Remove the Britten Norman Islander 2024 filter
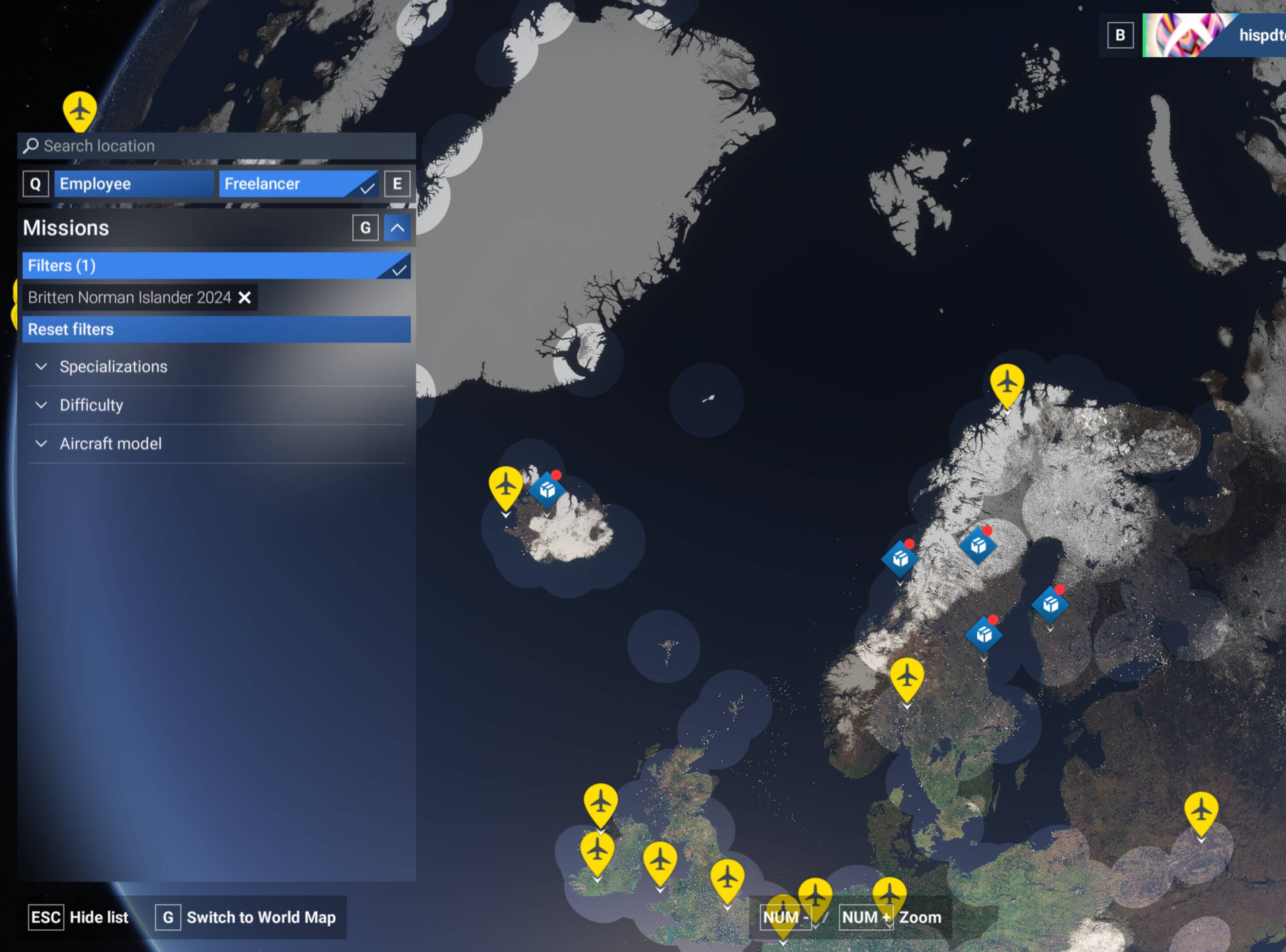The image size is (1286, 952). (244, 297)
